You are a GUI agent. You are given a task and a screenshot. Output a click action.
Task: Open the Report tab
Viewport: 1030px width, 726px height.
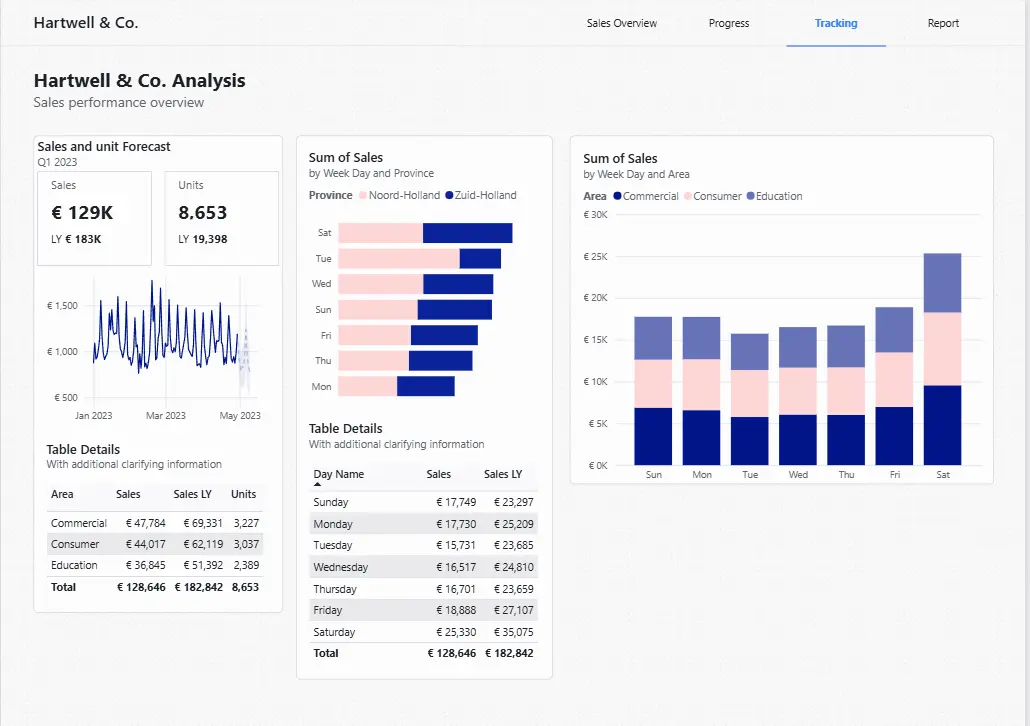click(943, 23)
